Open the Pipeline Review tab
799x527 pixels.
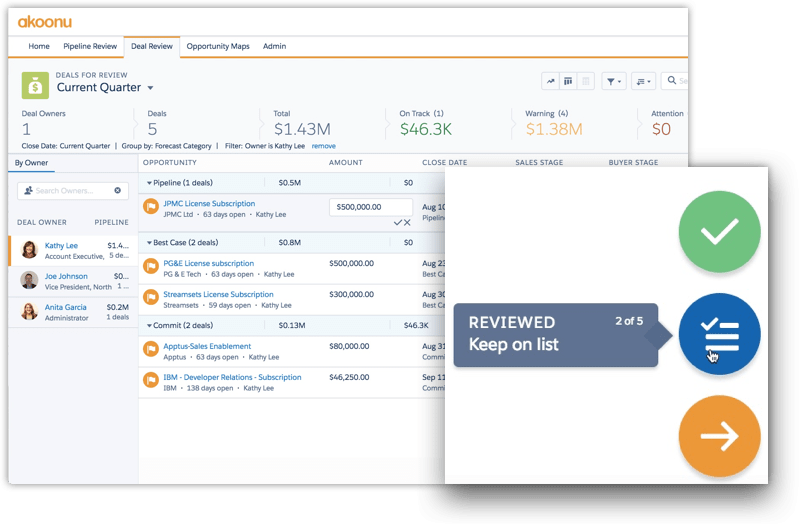90,46
